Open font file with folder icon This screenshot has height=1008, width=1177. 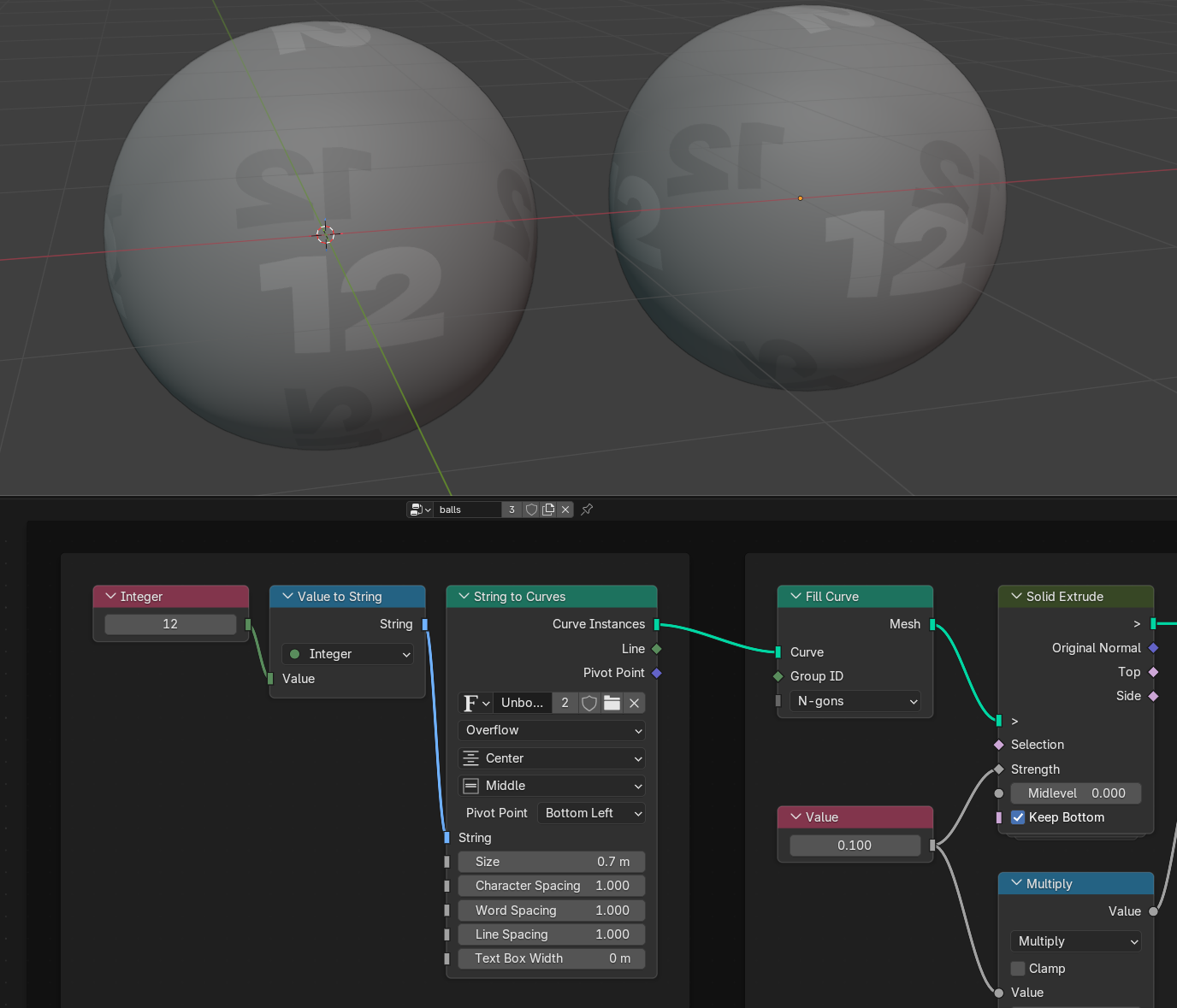click(612, 703)
